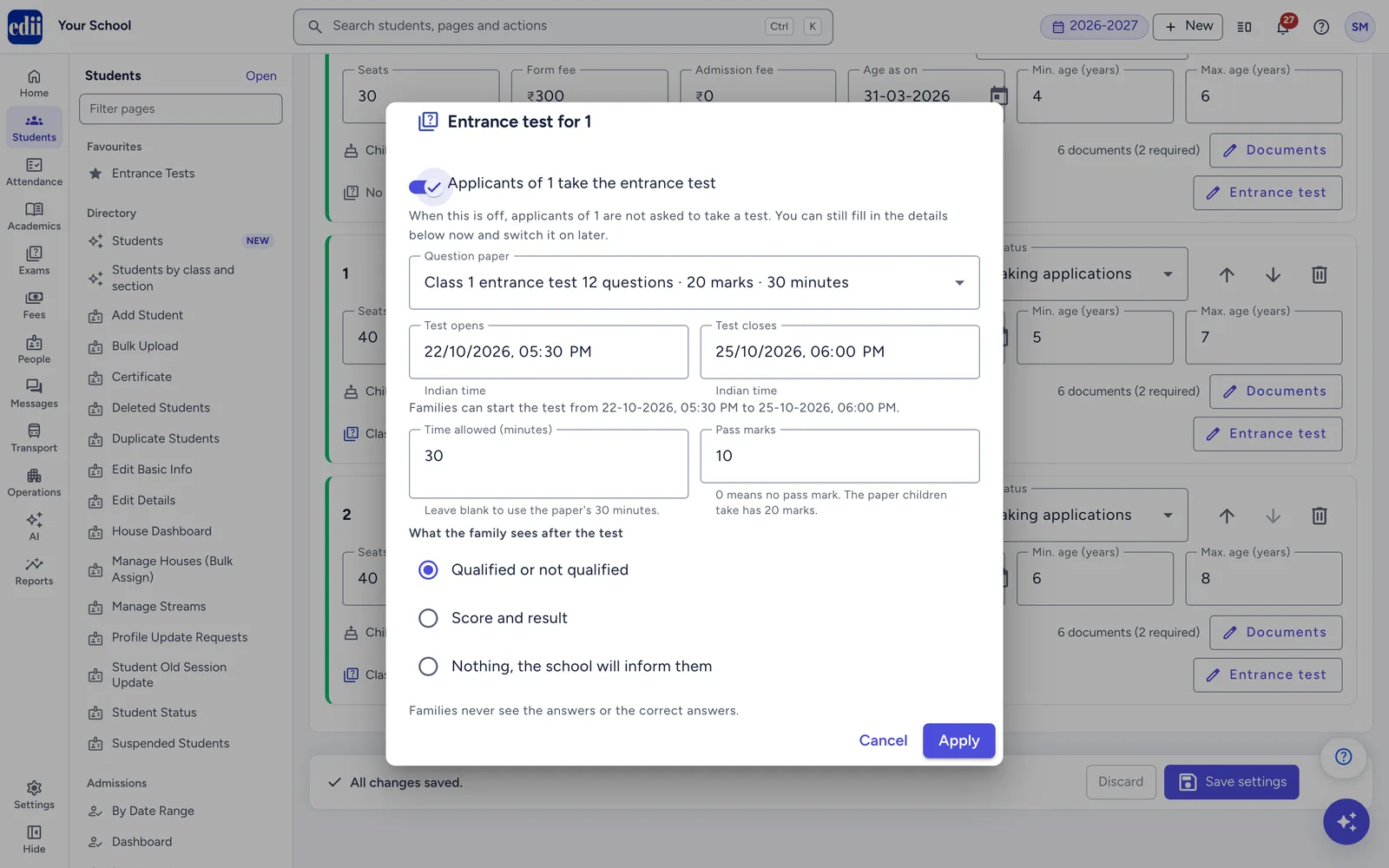Open the Exams sidebar icon
Viewport: 1389px width, 868px height.
[34, 260]
